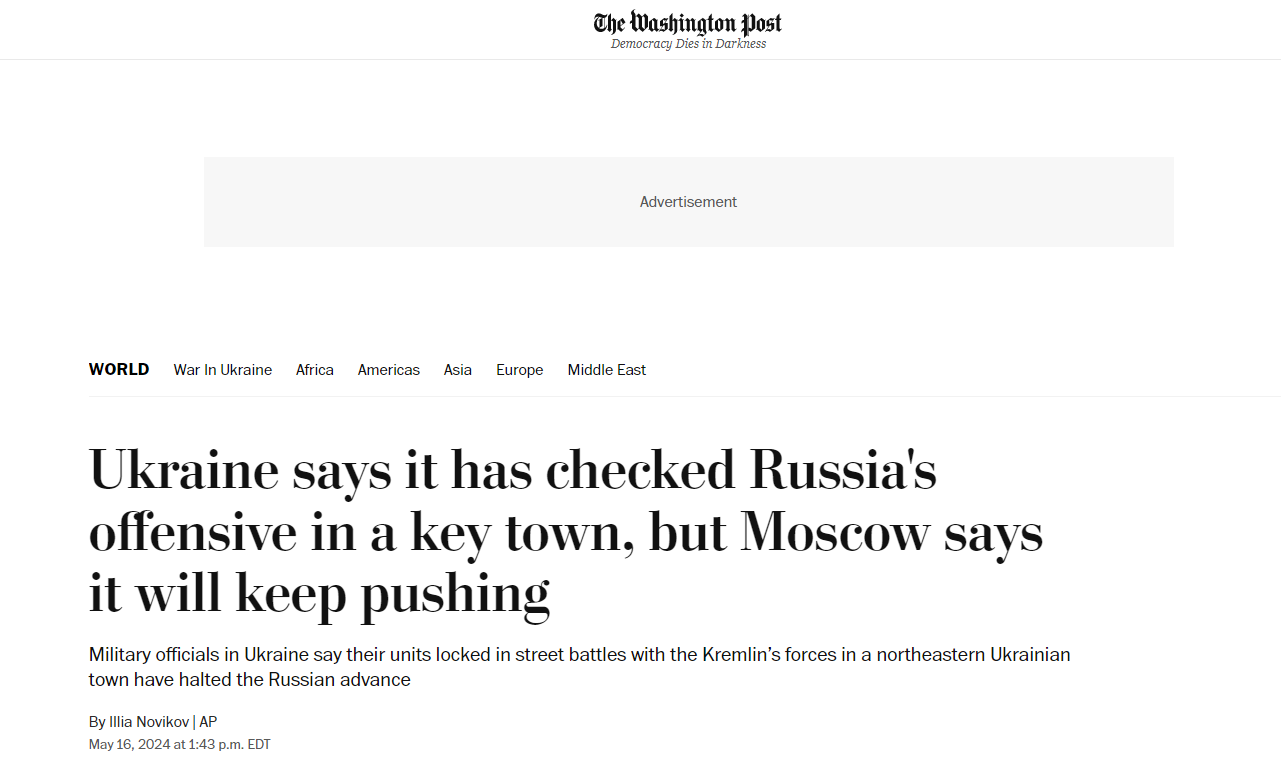Image resolution: width=1281 pixels, height=767 pixels.
Task: Click the "By" label before author name
Action: (97, 722)
